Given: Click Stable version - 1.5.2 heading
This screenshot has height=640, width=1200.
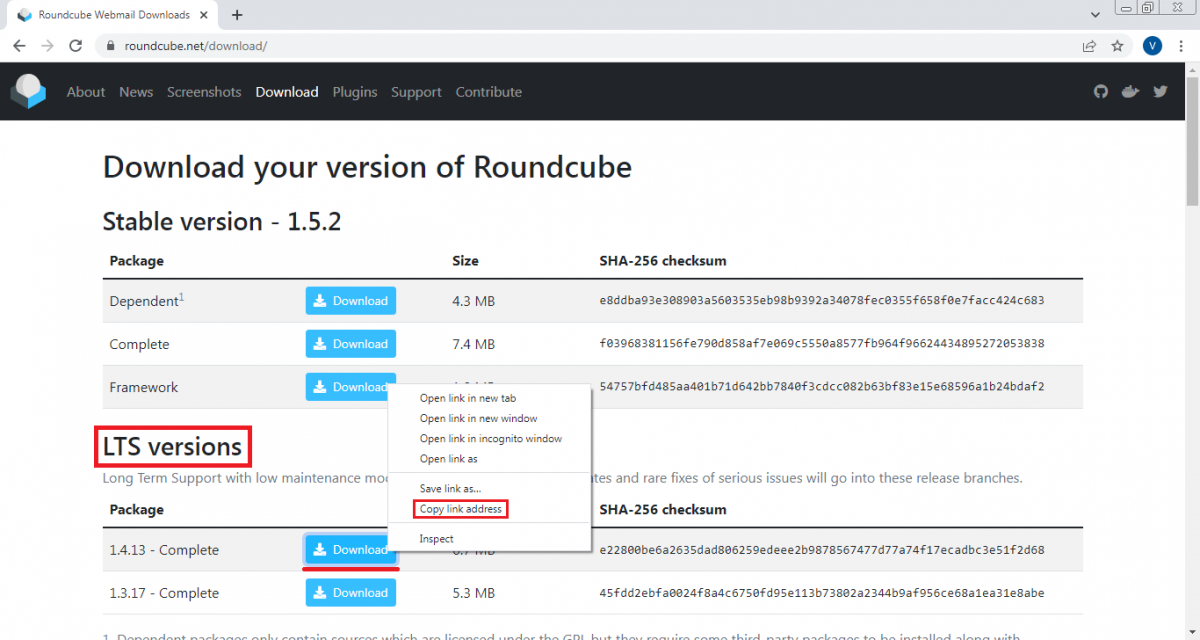Looking at the screenshot, I should pyautogui.click(x=222, y=221).
